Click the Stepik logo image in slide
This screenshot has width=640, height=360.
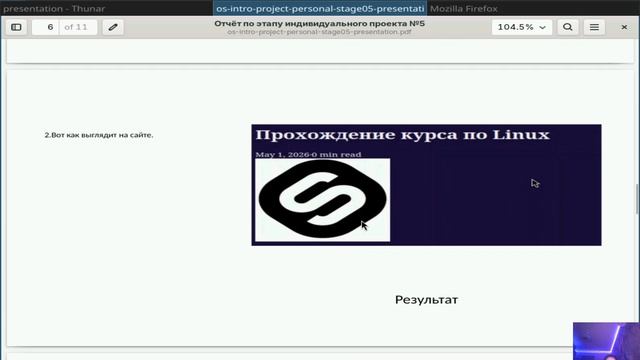322,200
